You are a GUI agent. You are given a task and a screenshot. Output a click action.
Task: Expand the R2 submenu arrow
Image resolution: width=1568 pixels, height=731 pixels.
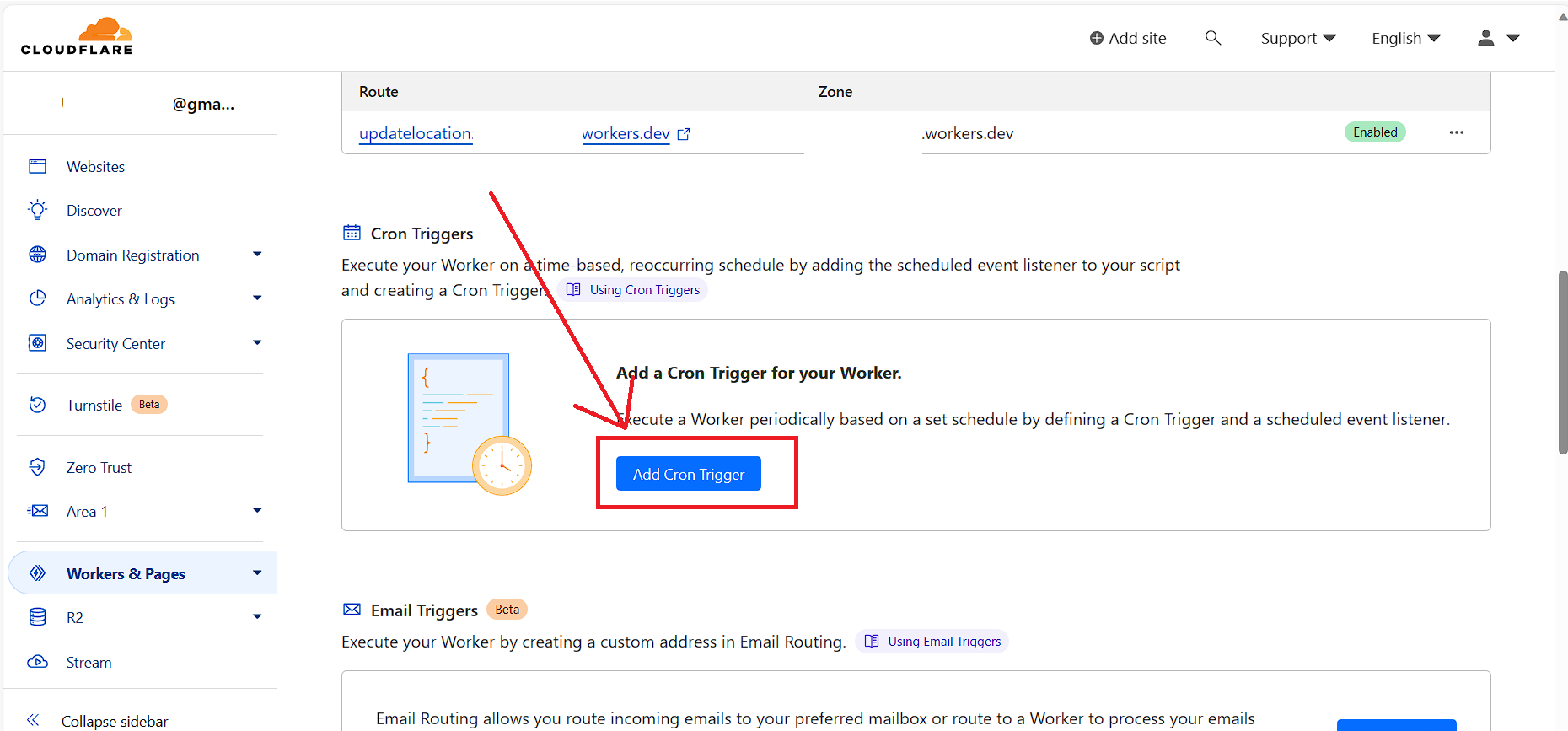coord(257,617)
